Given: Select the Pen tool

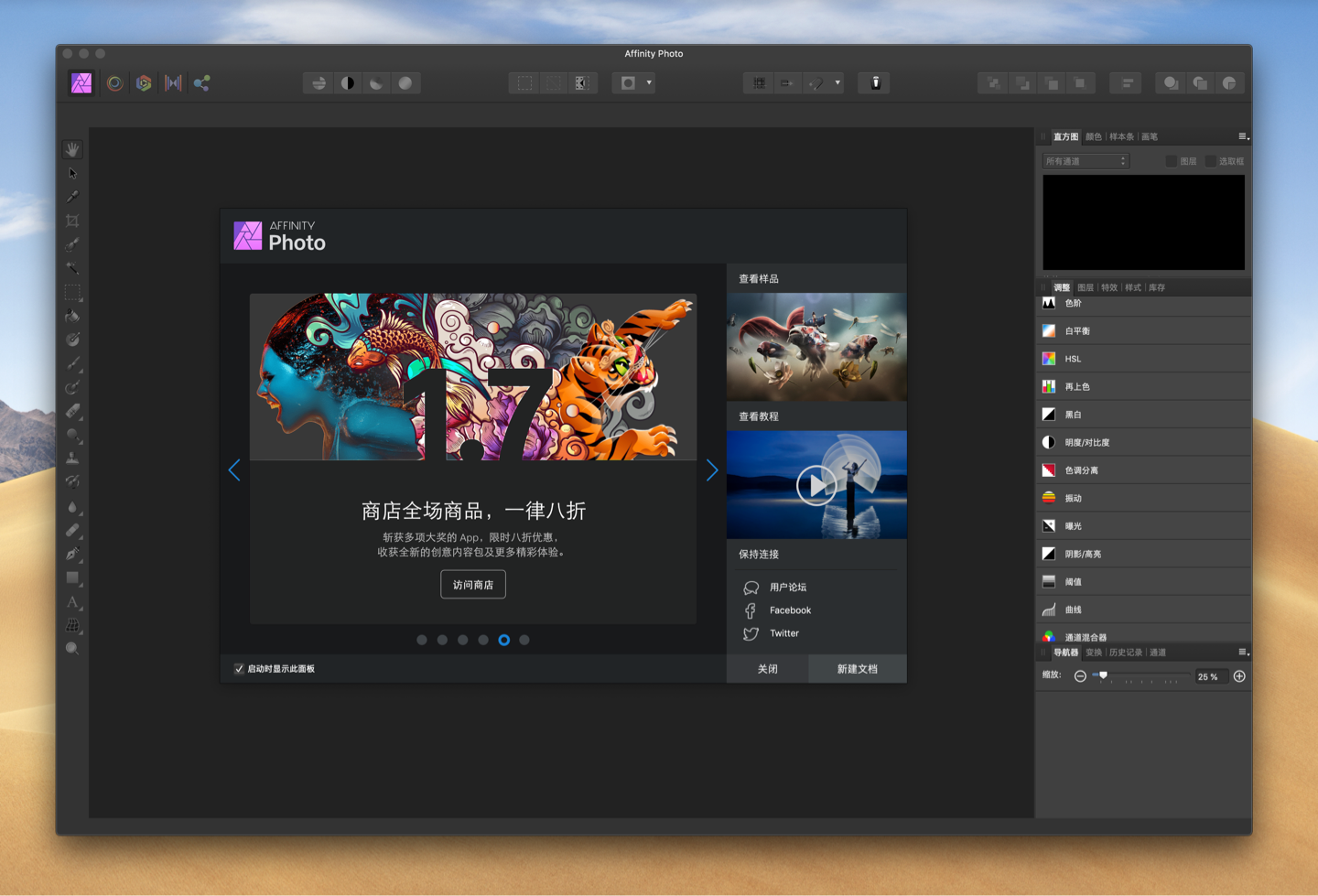Looking at the screenshot, I should [x=72, y=554].
